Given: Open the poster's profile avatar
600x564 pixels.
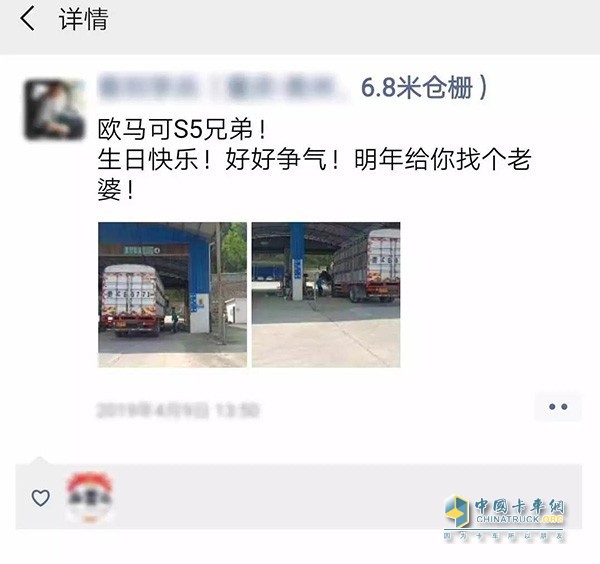Looking at the screenshot, I should click(54, 109).
